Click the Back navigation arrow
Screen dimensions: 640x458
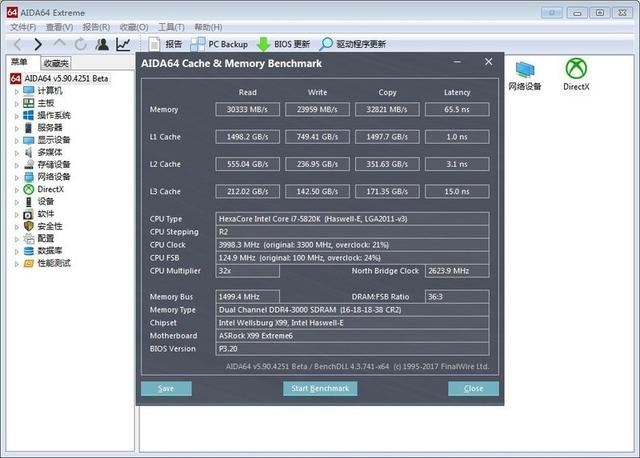[x=18, y=44]
